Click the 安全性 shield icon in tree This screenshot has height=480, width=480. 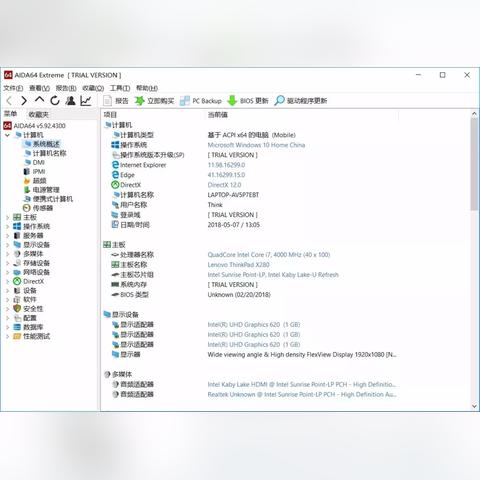tap(17, 309)
